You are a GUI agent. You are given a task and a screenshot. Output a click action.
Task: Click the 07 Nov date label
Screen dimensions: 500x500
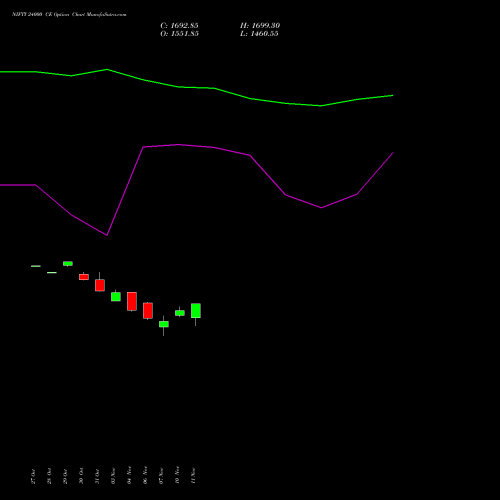tap(161, 475)
